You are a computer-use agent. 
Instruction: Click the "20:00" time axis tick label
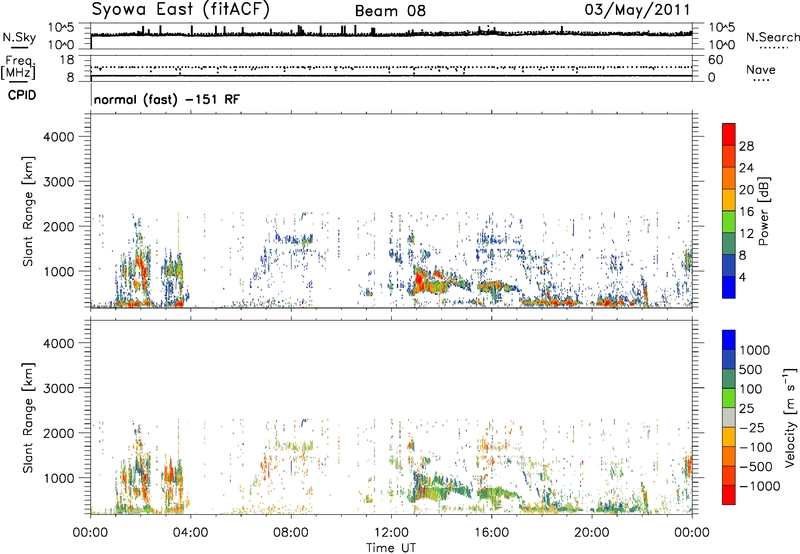592,533
